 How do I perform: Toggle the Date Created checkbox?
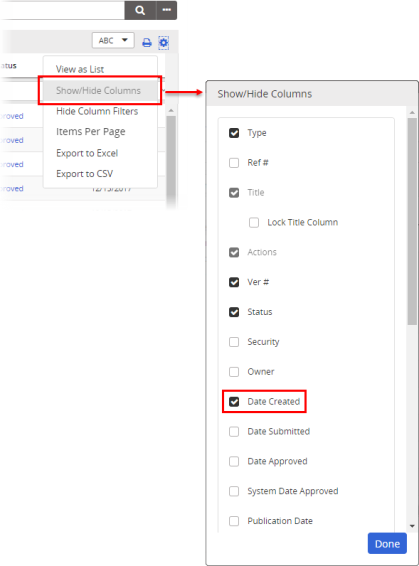click(x=234, y=401)
